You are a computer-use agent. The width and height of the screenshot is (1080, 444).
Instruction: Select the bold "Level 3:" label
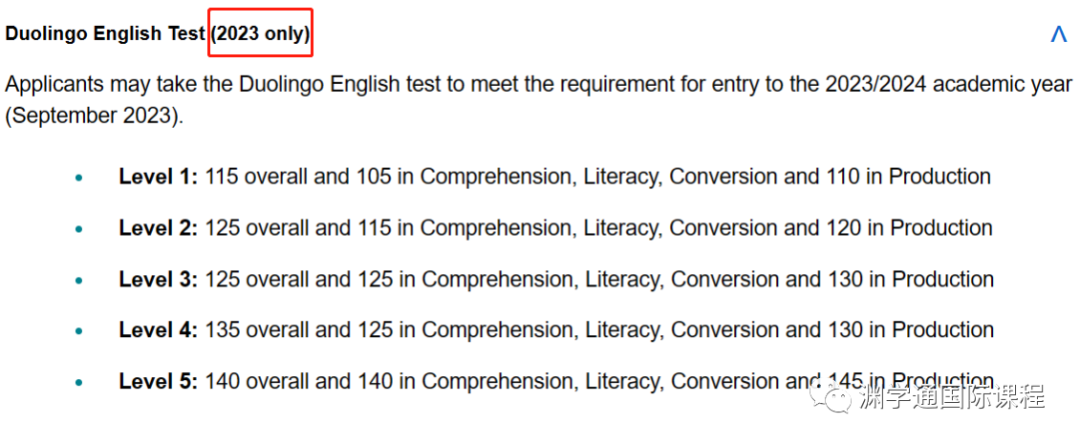pyautogui.click(x=158, y=279)
